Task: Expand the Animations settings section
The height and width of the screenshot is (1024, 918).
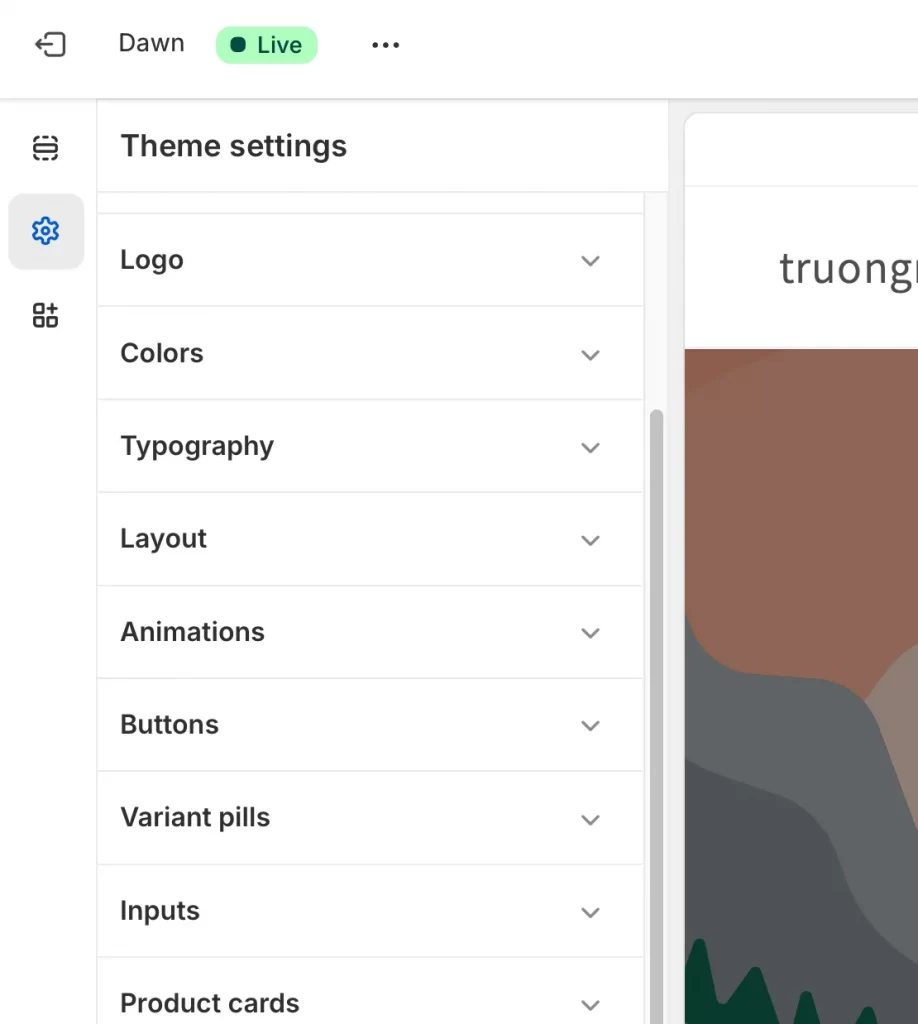Action: click(370, 632)
